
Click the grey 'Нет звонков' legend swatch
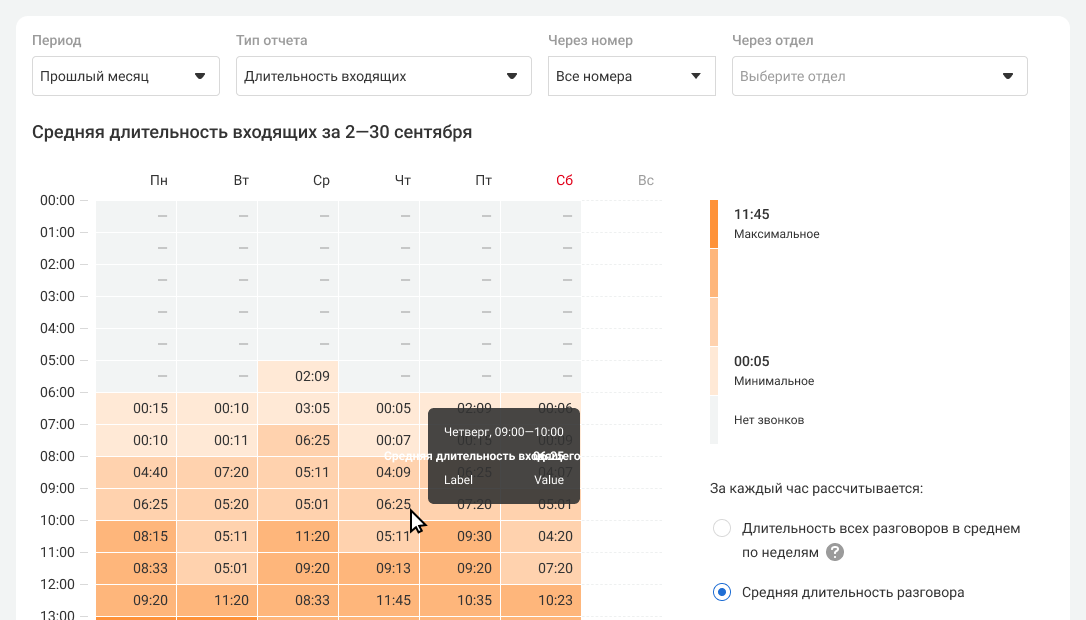(714, 420)
